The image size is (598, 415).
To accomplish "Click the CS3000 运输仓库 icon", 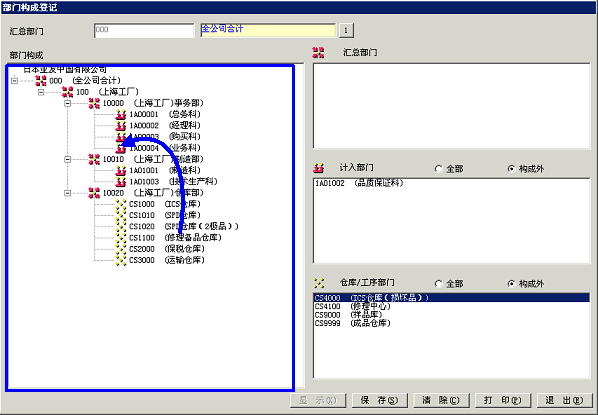I will (121, 260).
